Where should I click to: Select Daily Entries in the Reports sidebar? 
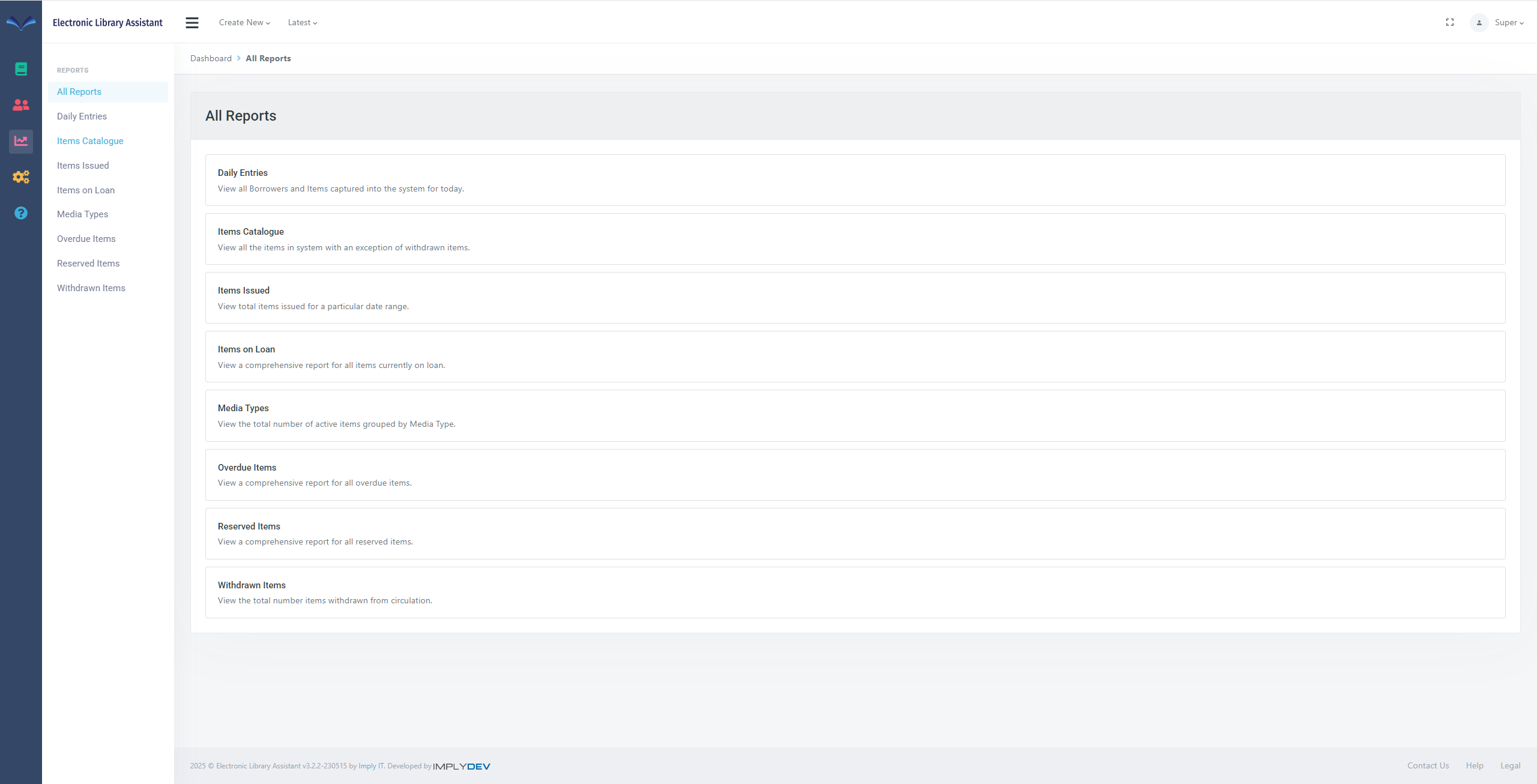click(82, 116)
